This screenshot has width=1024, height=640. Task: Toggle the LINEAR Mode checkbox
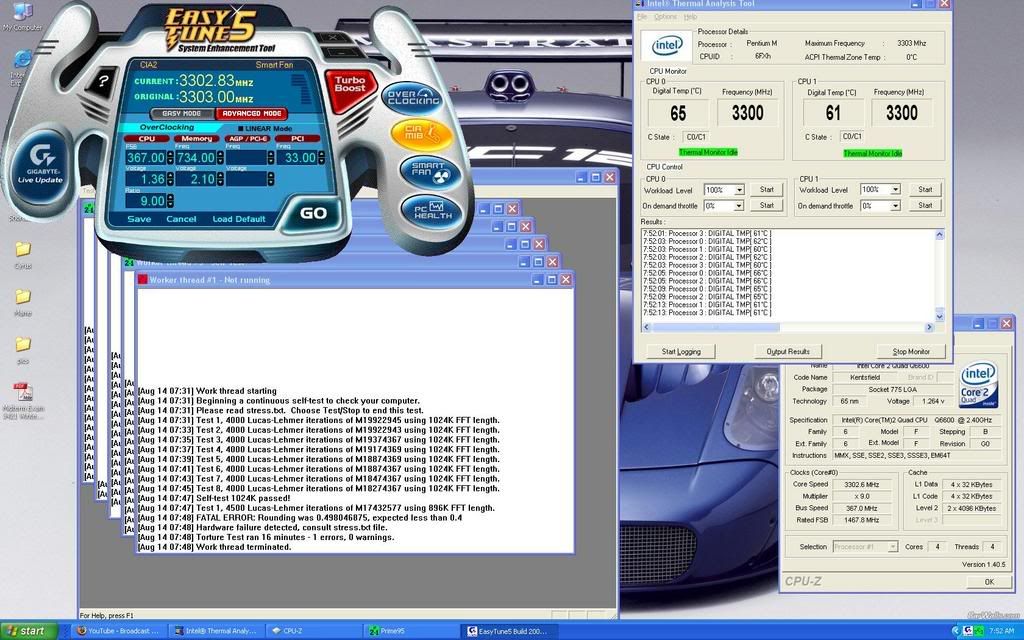[x=240, y=129]
